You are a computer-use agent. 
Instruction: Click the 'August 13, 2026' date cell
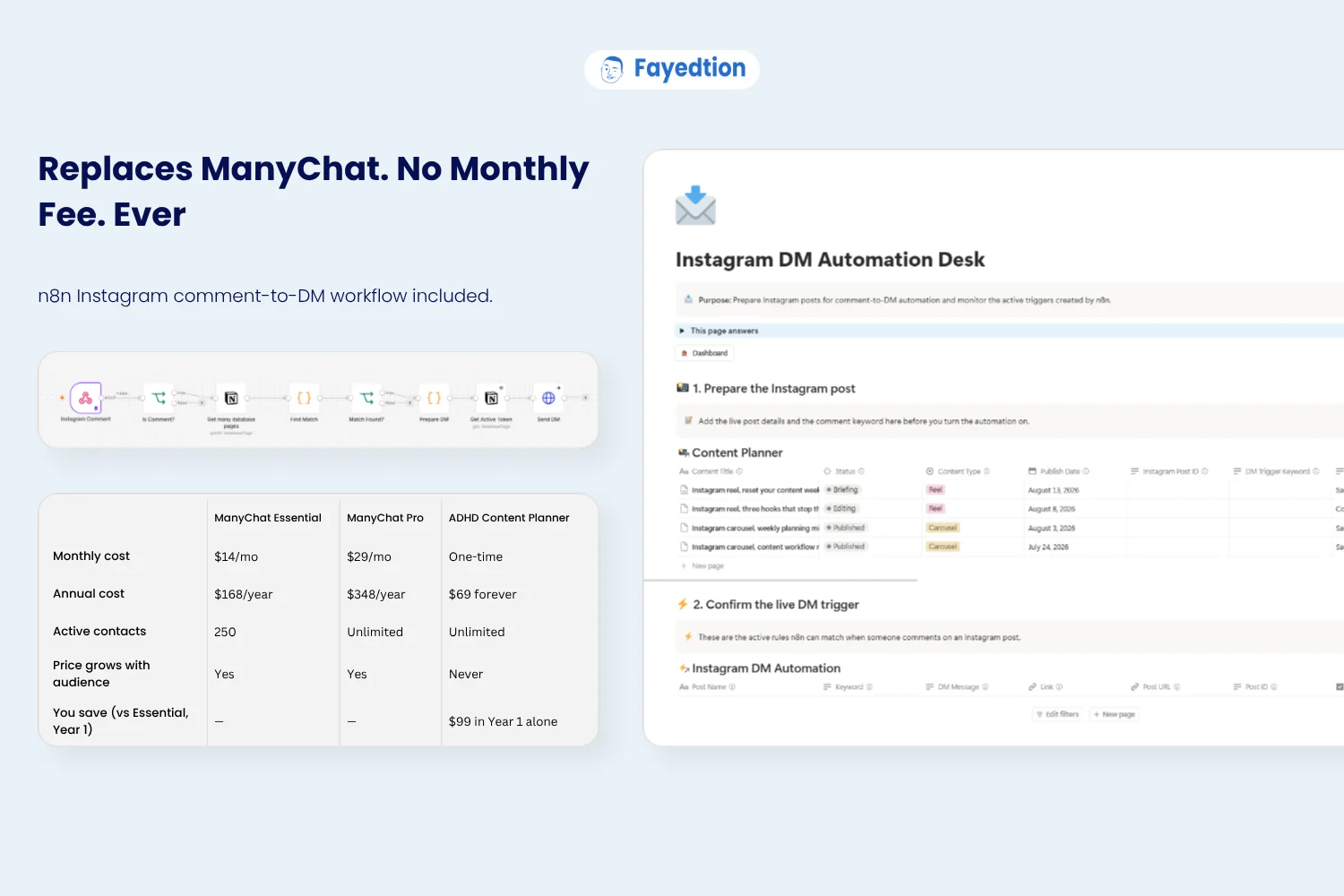pyautogui.click(x=1053, y=490)
